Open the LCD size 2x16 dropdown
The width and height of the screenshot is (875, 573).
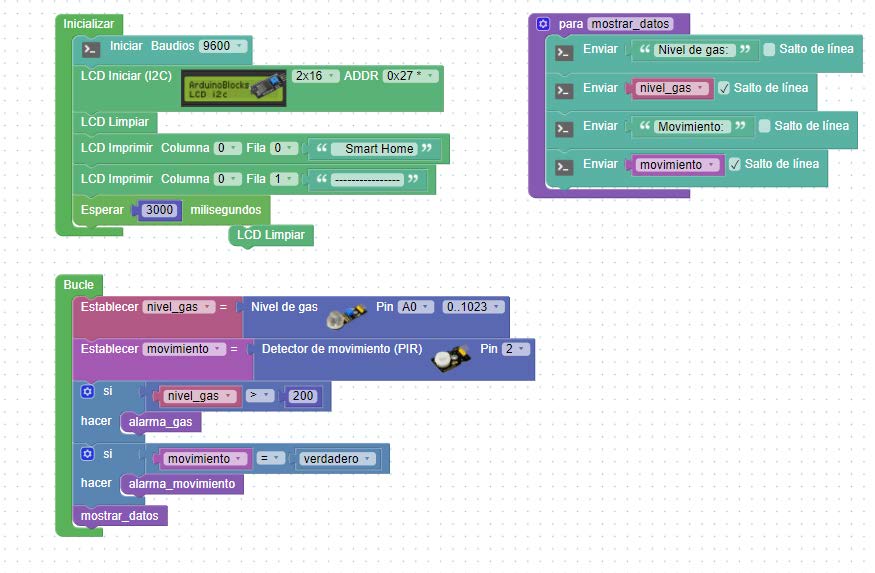tap(315, 76)
